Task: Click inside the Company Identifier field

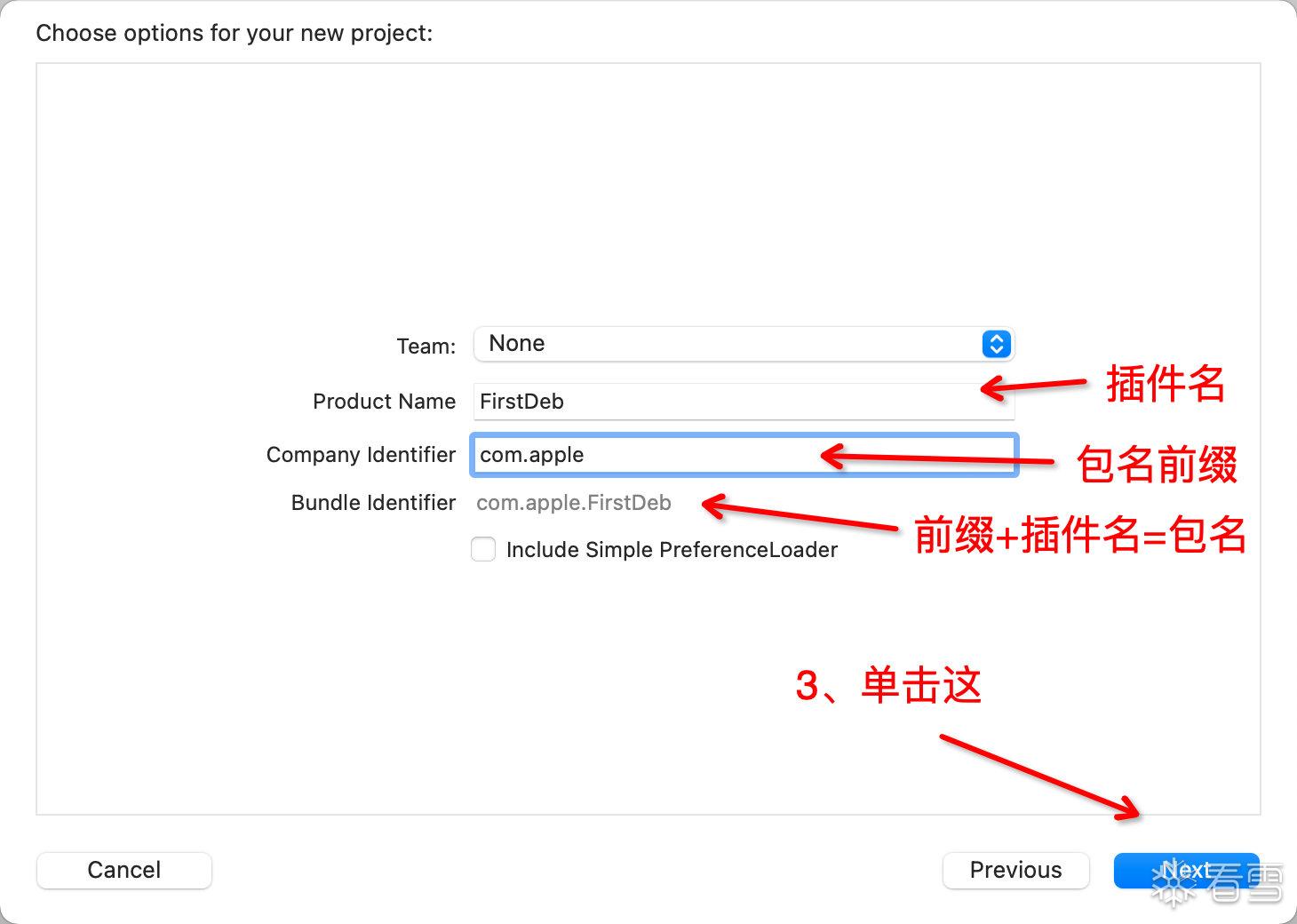Action: [x=744, y=455]
